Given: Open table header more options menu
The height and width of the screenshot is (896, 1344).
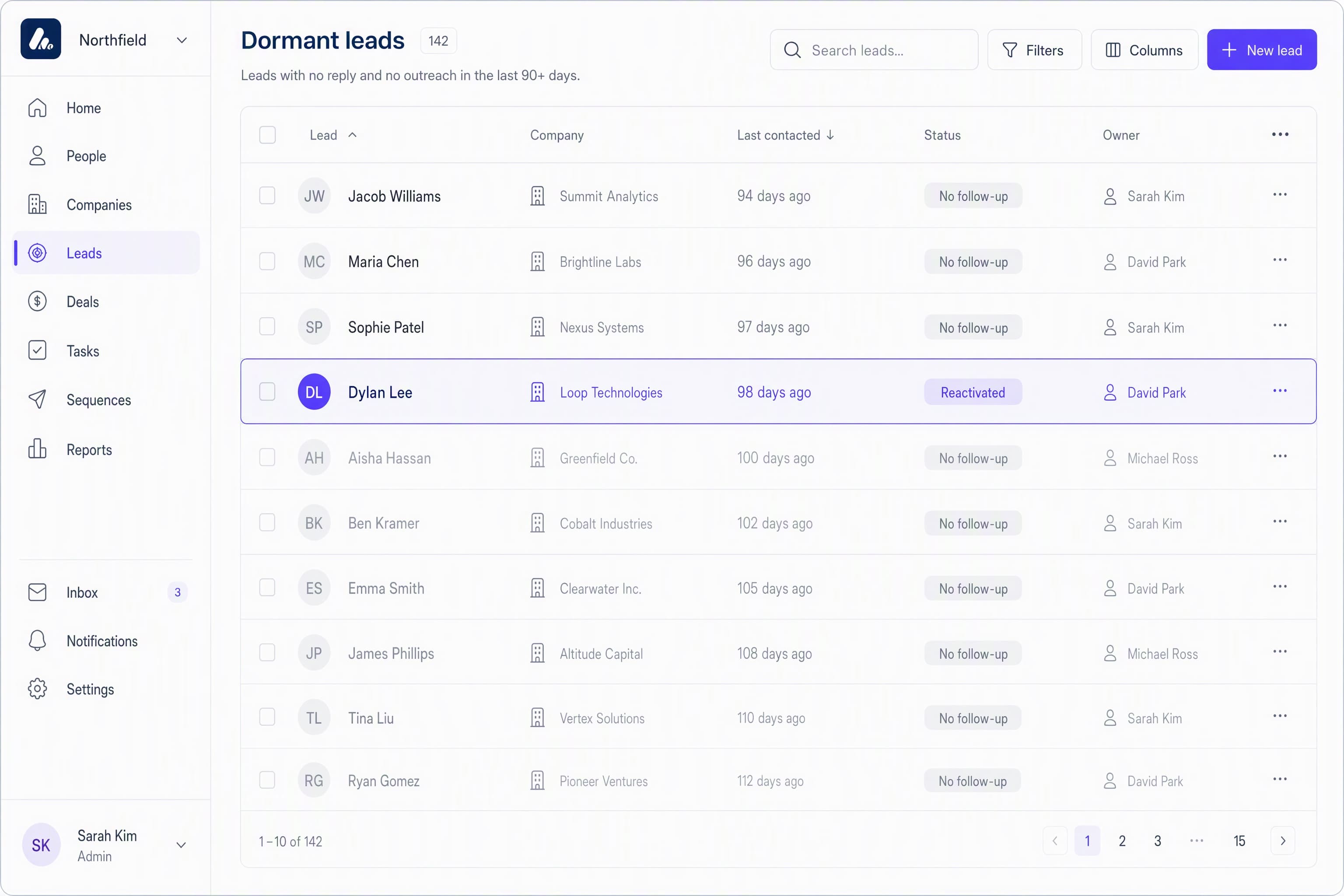Looking at the screenshot, I should pyautogui.click(x=1279, y=135).
